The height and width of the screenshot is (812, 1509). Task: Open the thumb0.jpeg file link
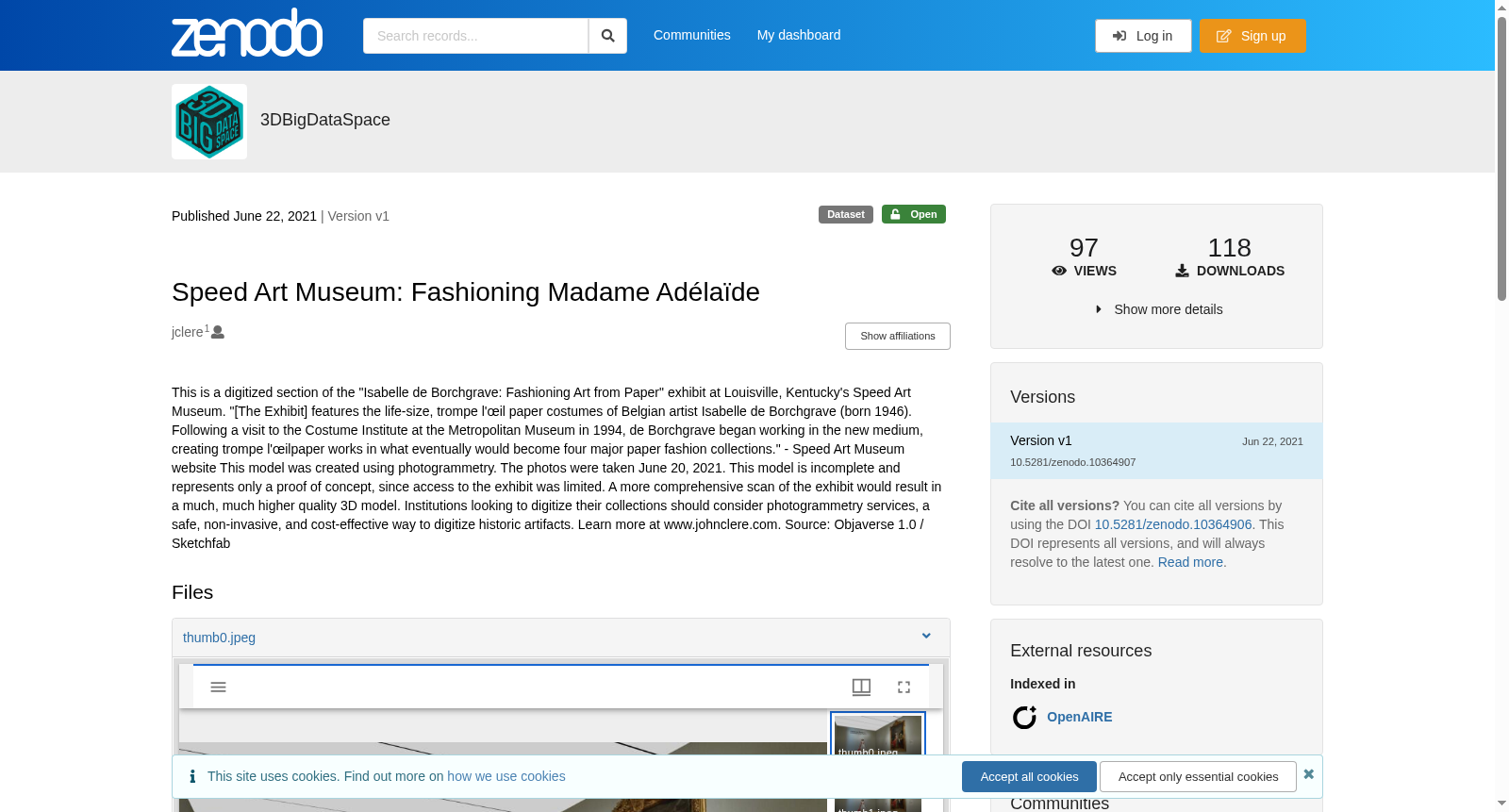[x=219, y=638]
